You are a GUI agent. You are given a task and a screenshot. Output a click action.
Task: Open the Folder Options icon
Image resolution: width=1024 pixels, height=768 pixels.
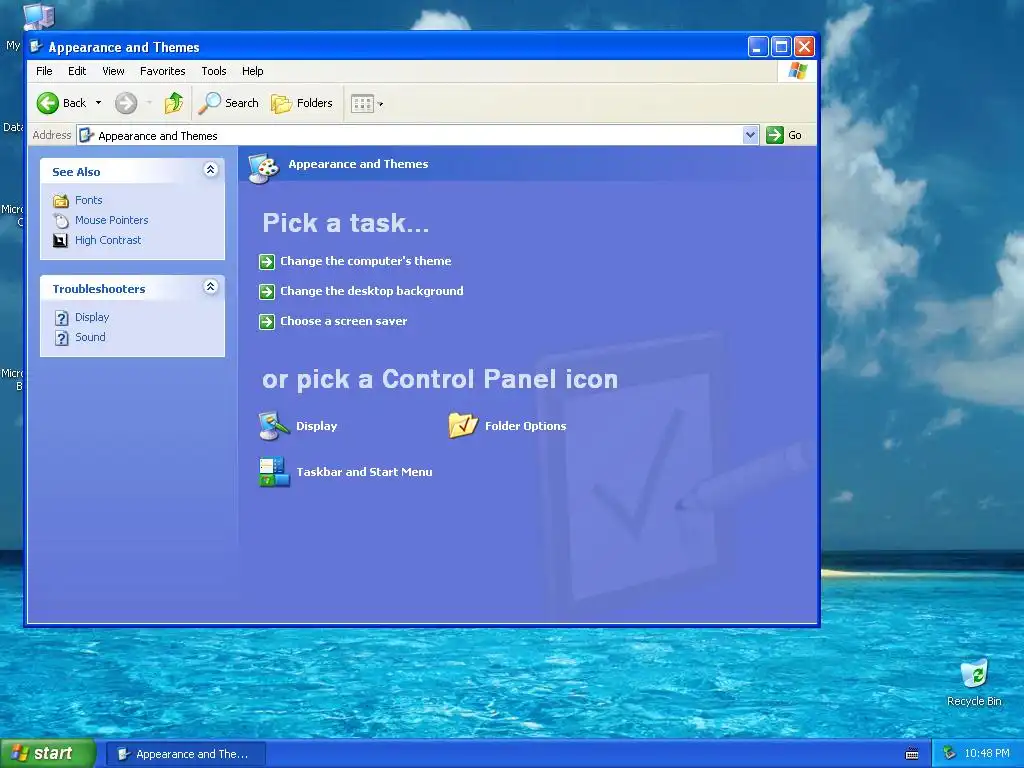pyautogui.click(x=463, y=426)
